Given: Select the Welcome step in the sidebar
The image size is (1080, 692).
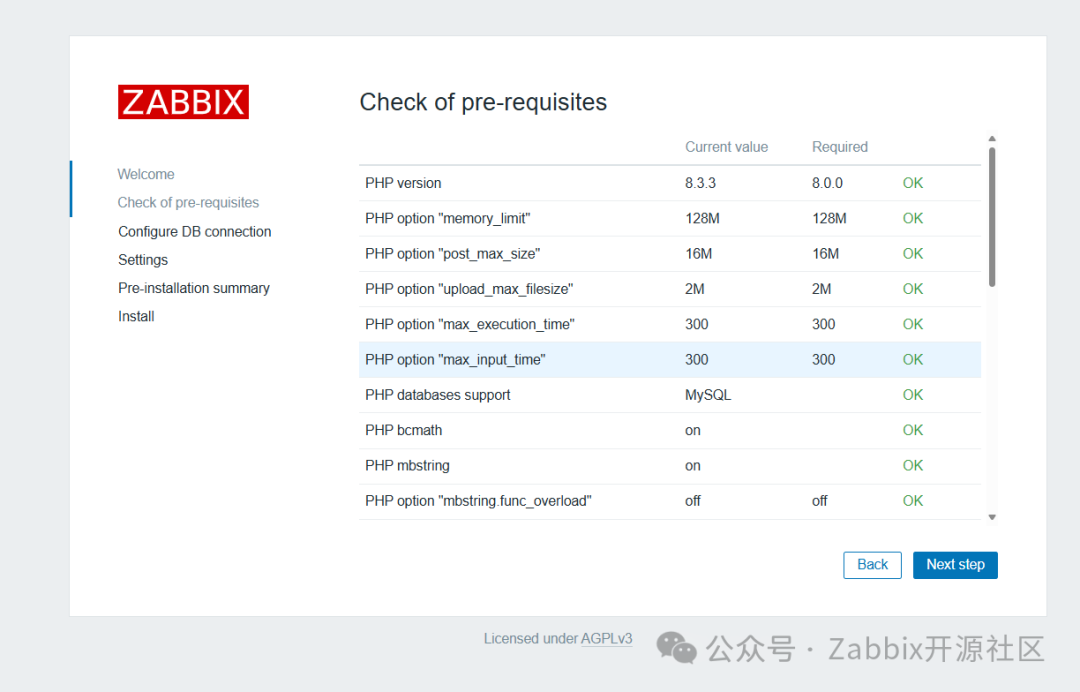Looking at the screenshot, I should pyautogui.click(x=146, y=174).
